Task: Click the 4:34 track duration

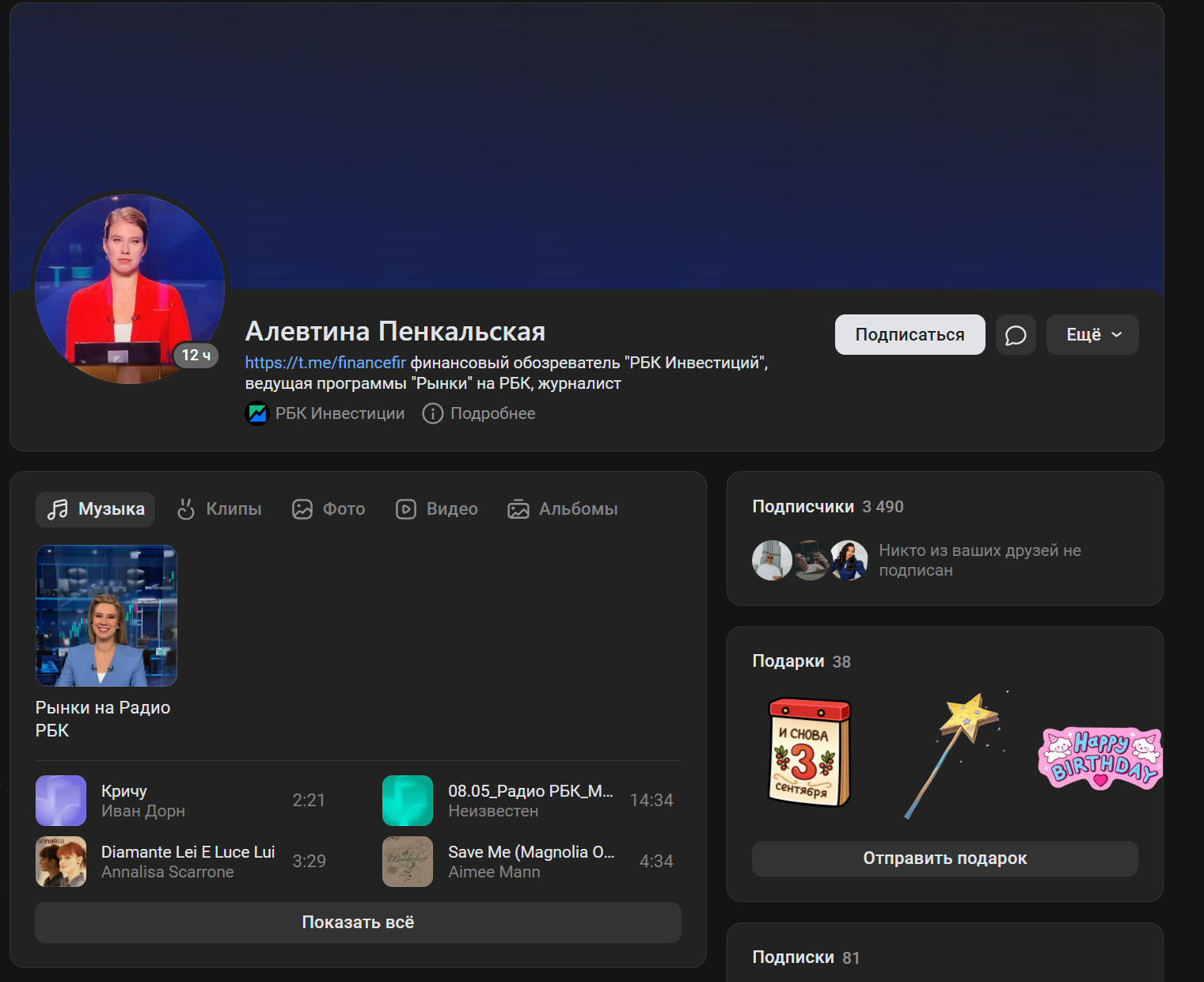Action: click(656, 862)
